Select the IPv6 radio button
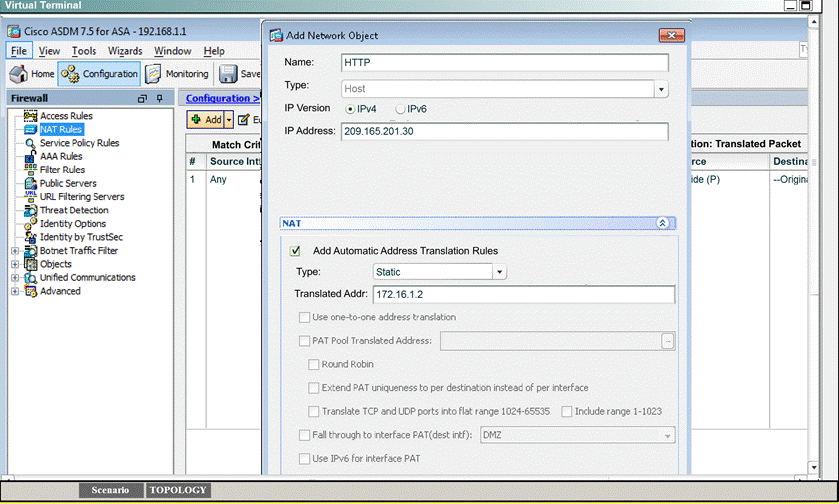839x504 pixels. point(401,109)
